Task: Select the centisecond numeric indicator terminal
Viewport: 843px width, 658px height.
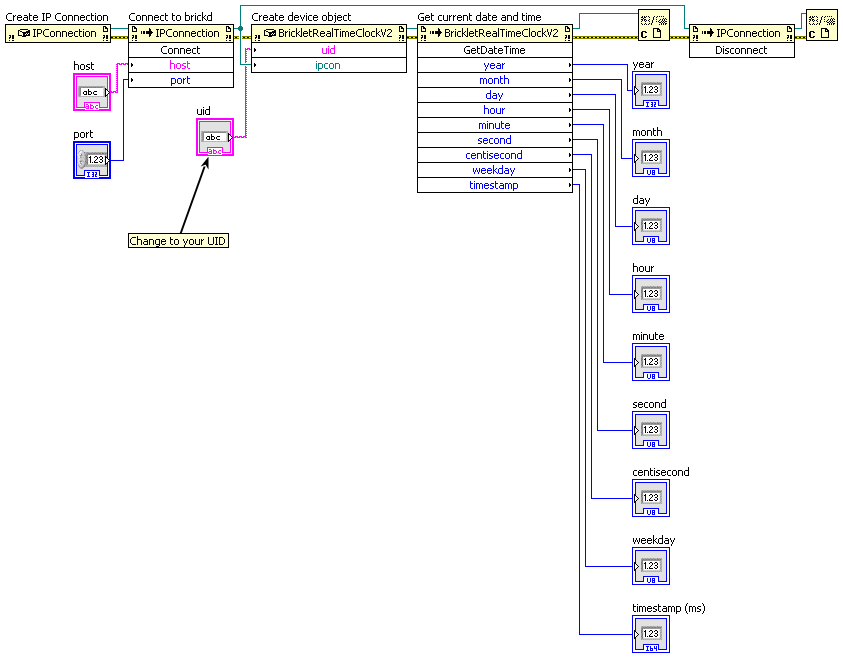Action: click(651, 498)
